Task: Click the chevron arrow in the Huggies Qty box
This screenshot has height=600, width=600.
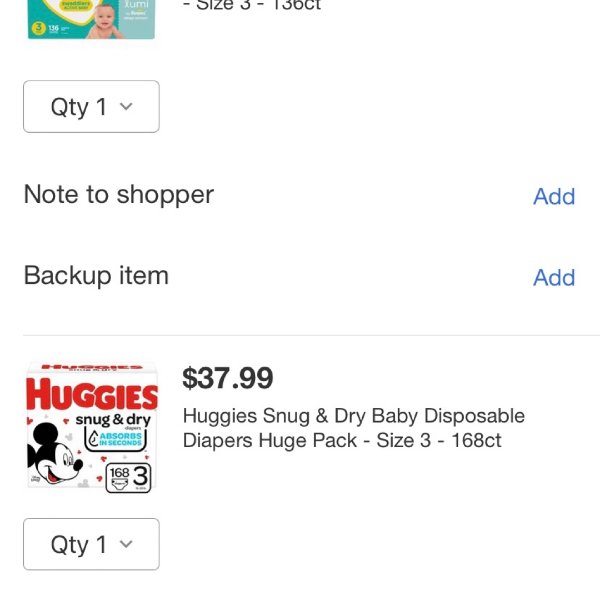Action: (x=126, y=544)
